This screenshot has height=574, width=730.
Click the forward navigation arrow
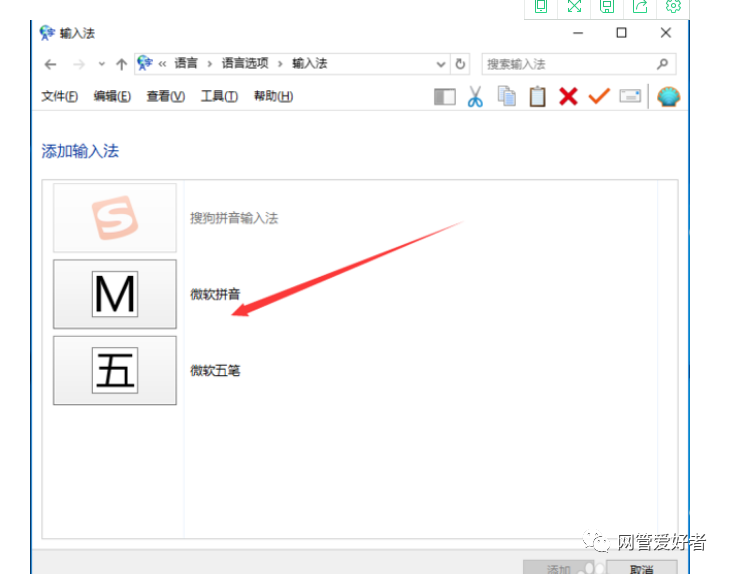(79, 64)
